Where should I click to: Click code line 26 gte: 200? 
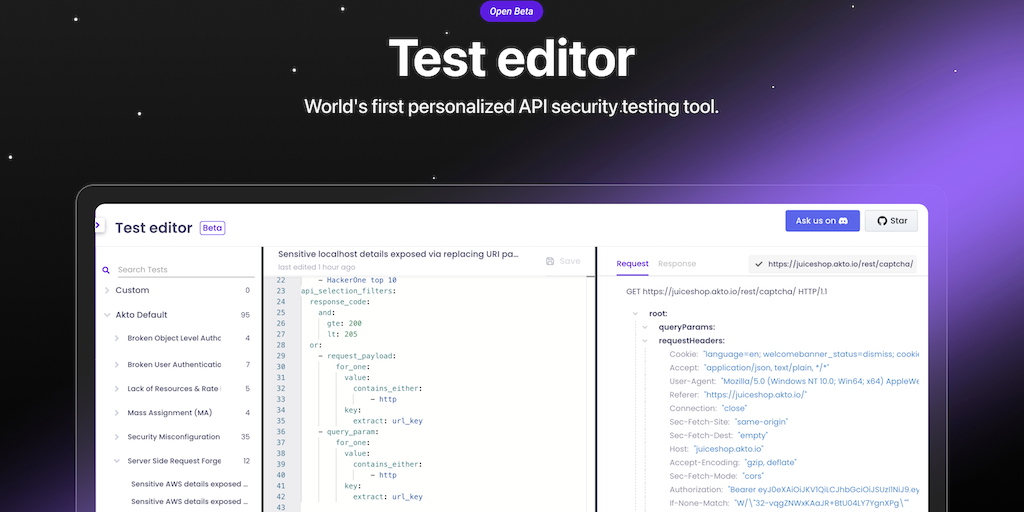coord(344,323)
